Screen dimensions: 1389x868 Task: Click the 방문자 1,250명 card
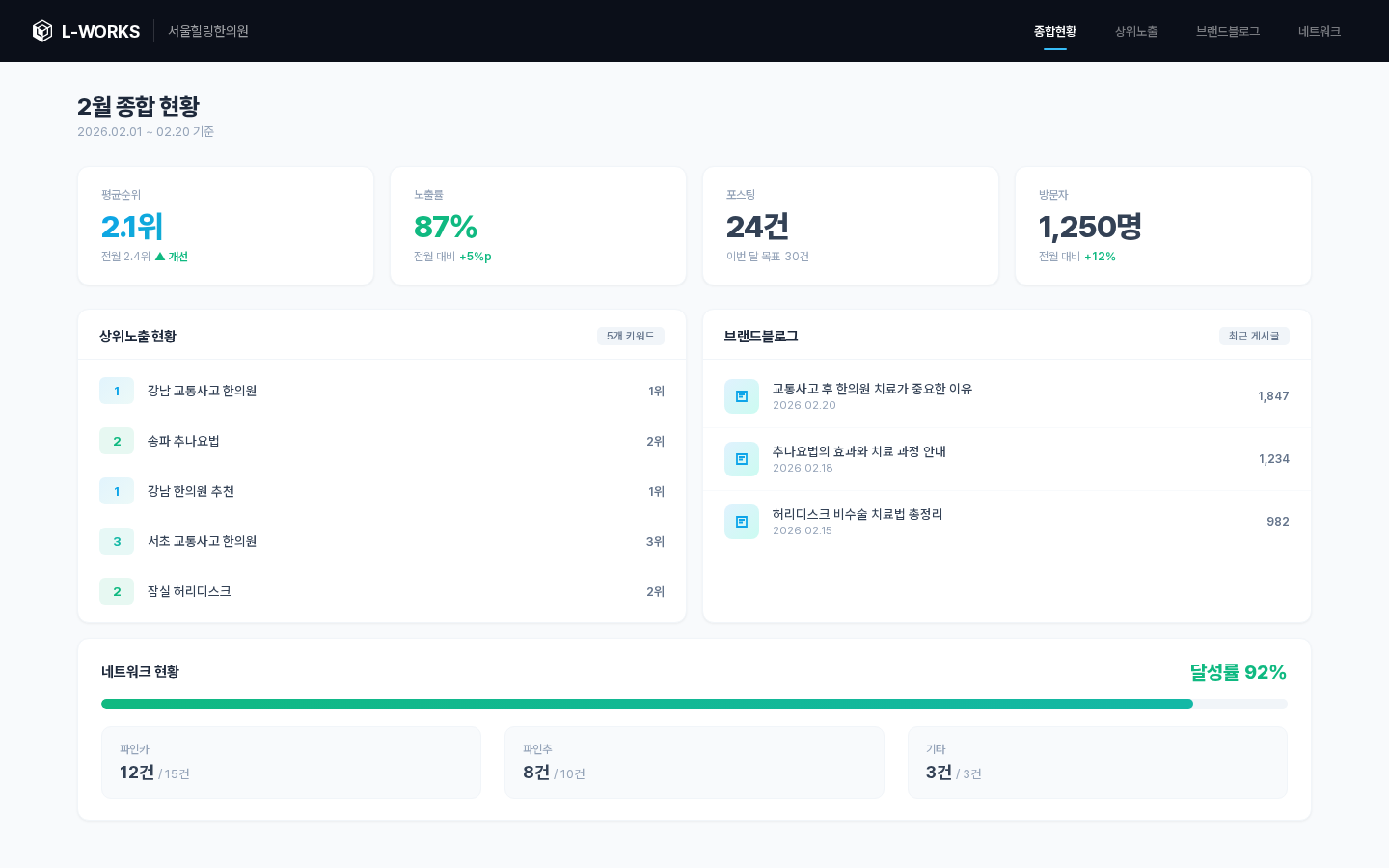1162,226
